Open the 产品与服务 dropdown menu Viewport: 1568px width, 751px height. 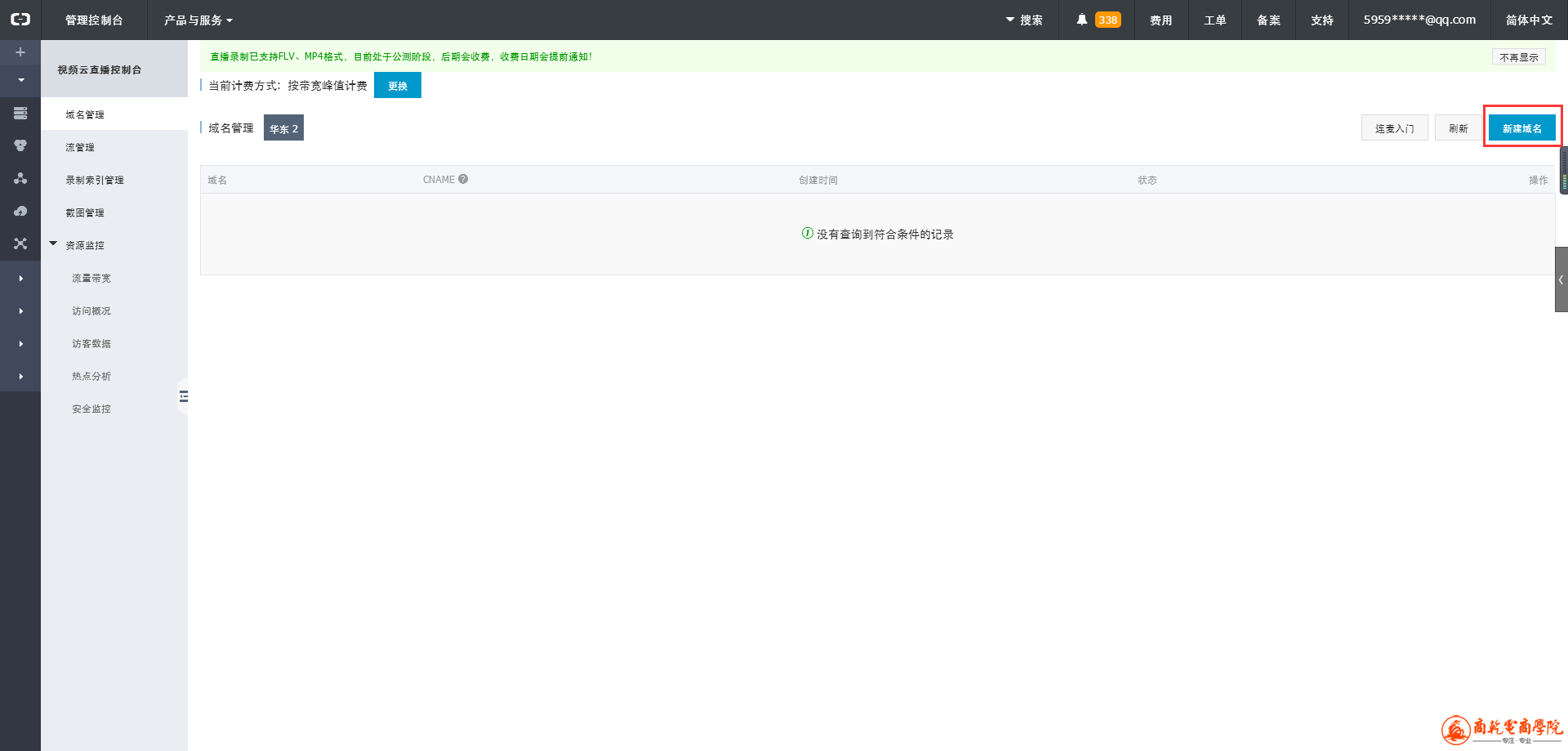198,20
